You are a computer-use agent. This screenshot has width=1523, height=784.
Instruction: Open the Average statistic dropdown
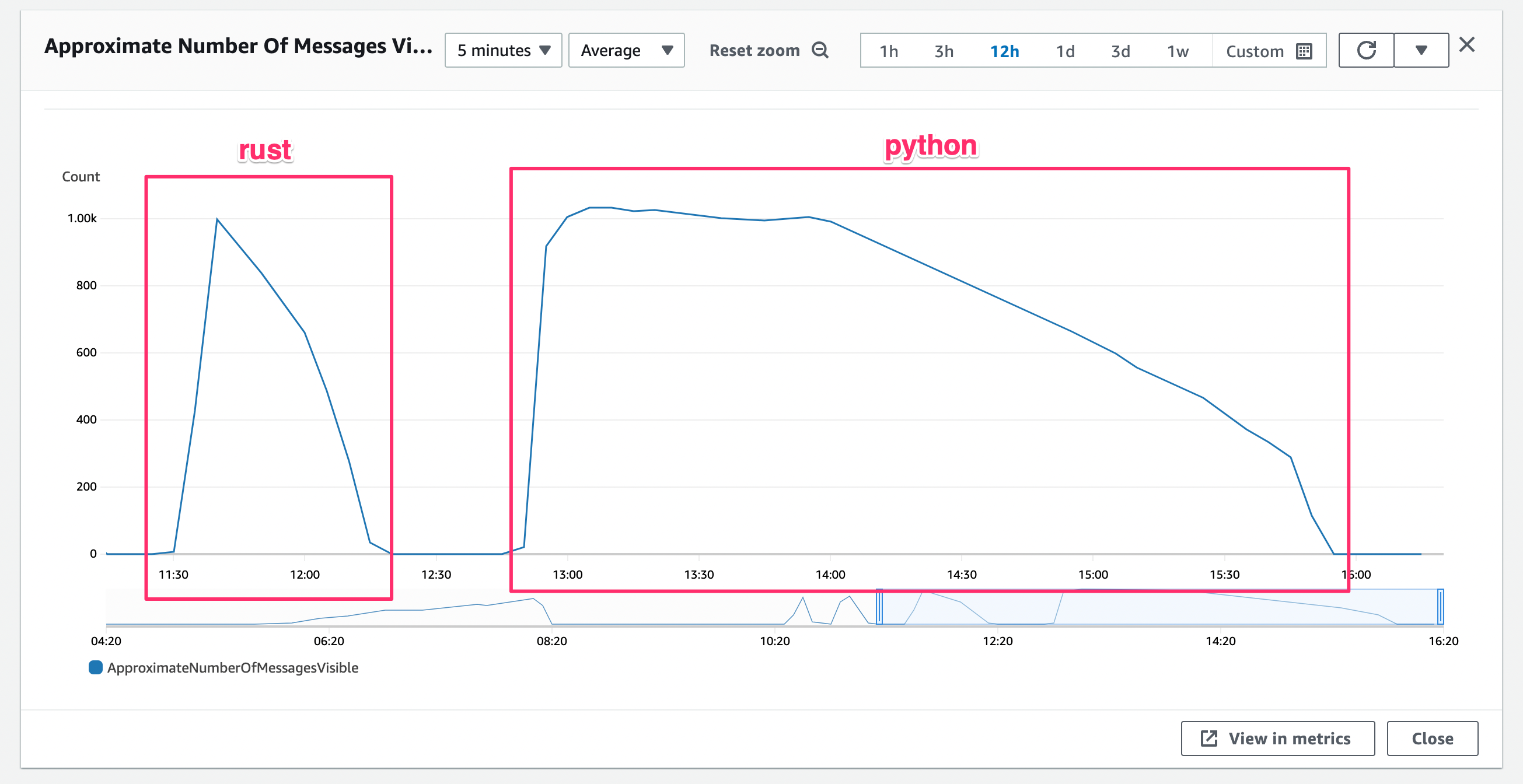626,50
